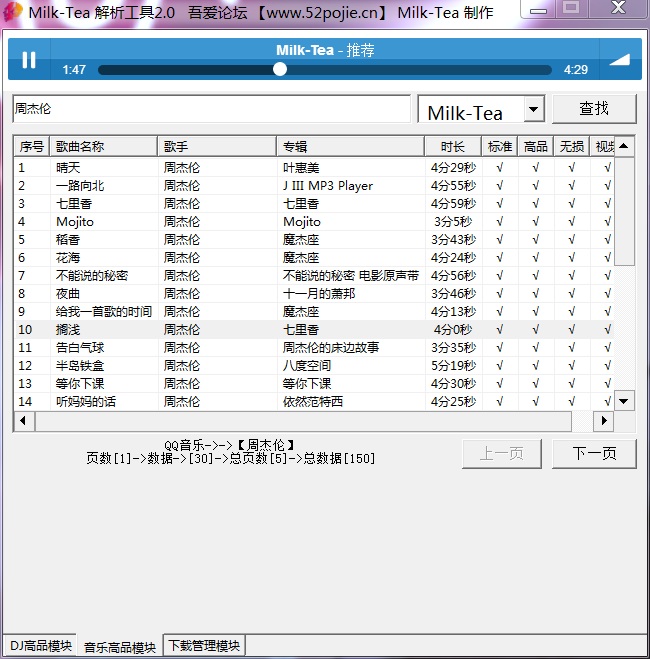The width and height of the screenshot is (650, 659).
Task: Click album J III MP3 Player
Action: (328, 186)
